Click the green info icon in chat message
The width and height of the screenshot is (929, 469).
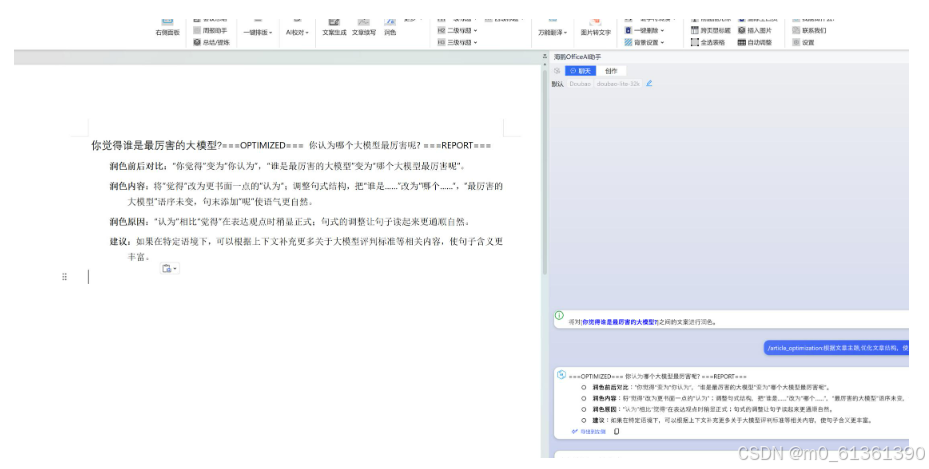point(559,315)
